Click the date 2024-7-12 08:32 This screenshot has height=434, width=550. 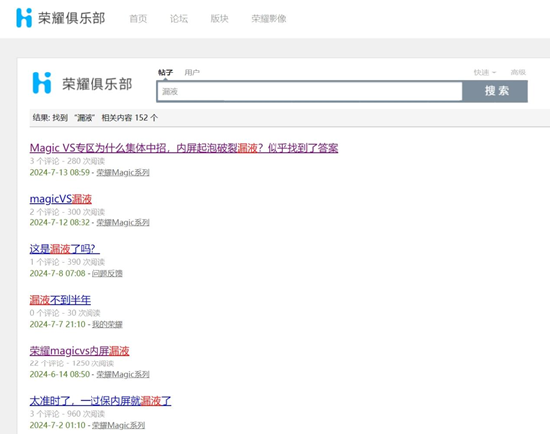(x=60, y=222)
